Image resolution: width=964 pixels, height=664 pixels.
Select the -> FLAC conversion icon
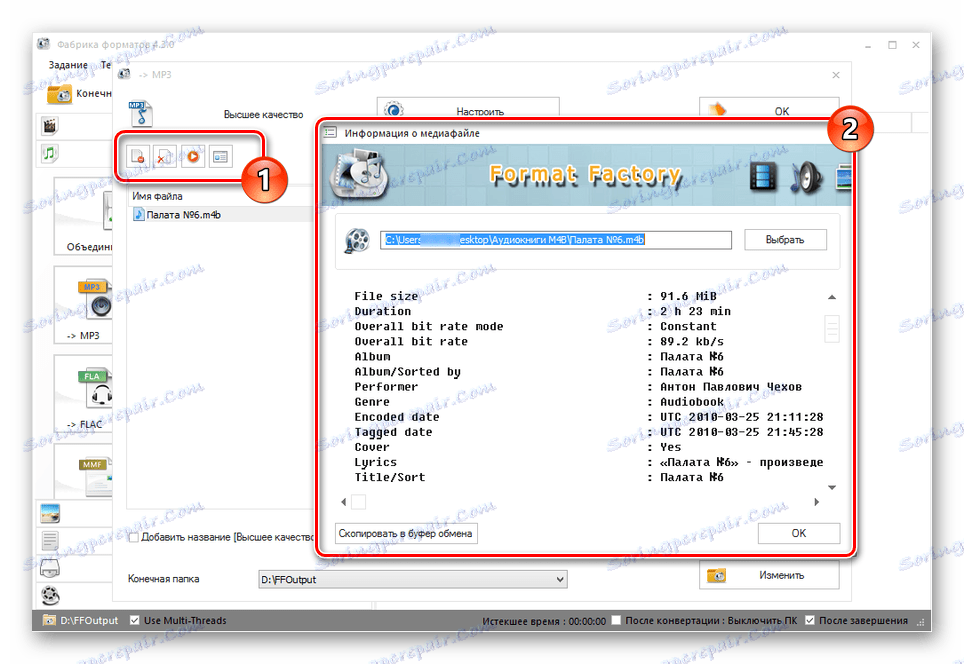[x=94, y=389]
